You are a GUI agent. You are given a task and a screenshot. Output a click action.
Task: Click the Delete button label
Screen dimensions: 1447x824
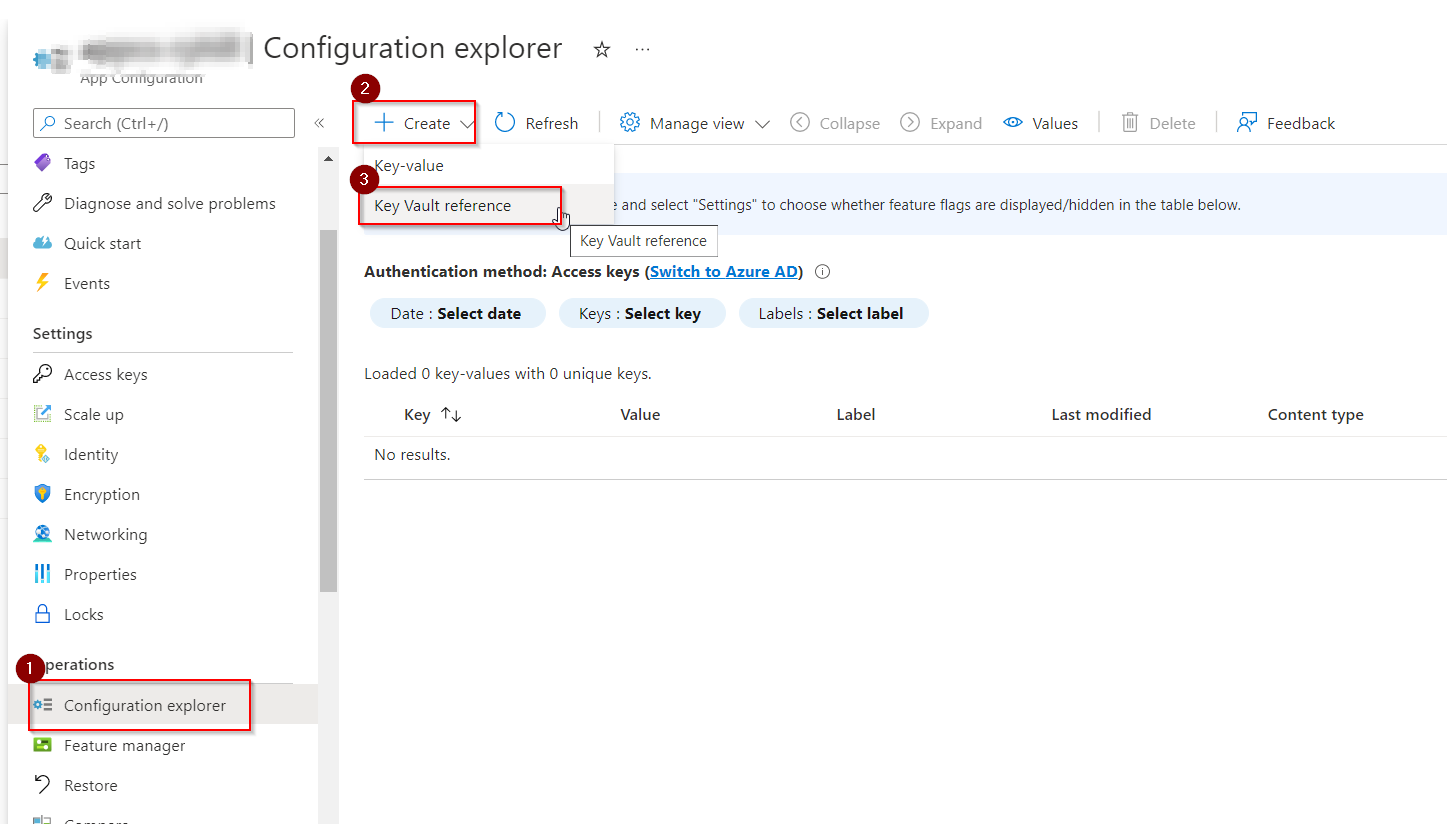1172,124
